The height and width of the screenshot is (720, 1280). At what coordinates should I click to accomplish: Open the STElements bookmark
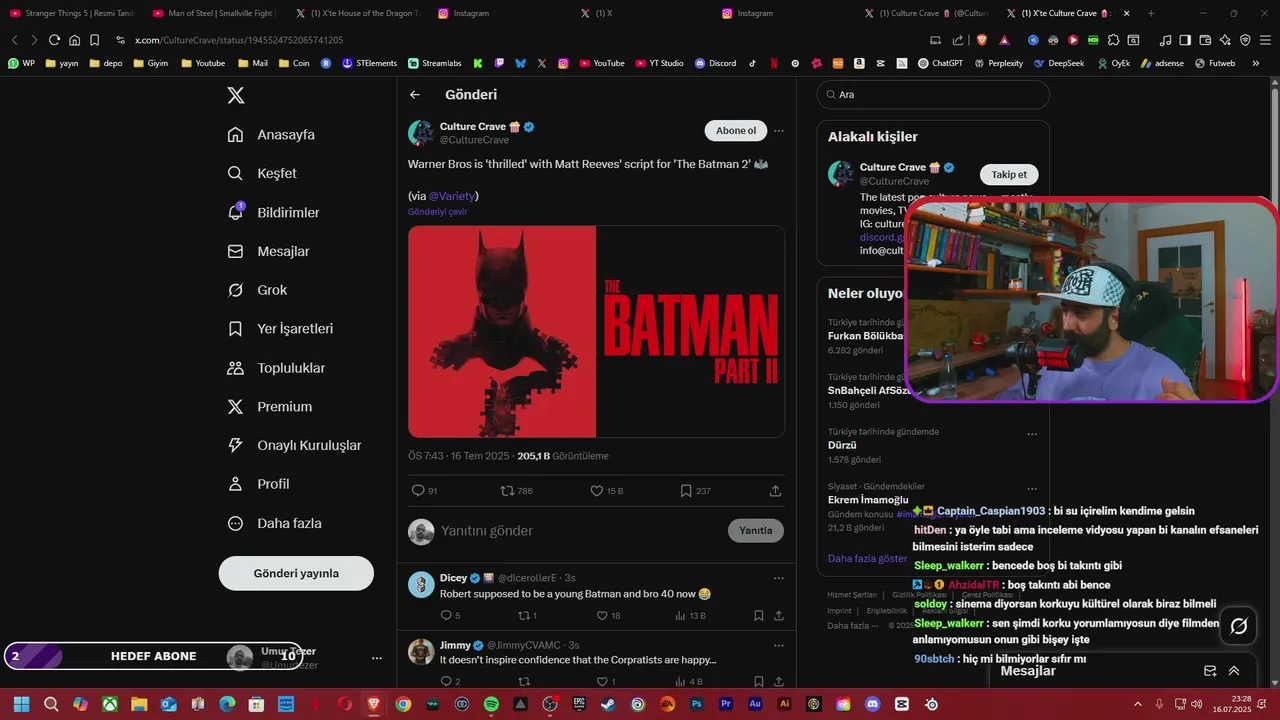(x=369, y=63)
